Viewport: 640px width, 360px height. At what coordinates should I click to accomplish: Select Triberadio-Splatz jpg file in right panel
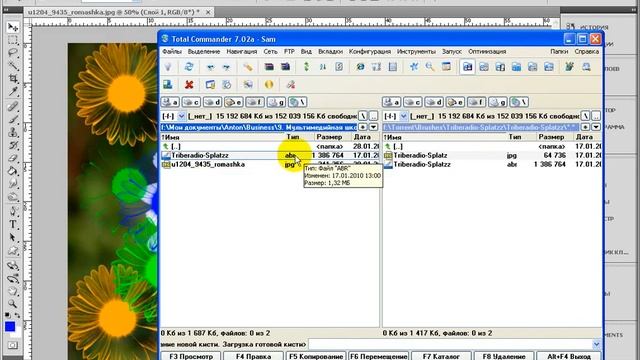tap(492, 156)
